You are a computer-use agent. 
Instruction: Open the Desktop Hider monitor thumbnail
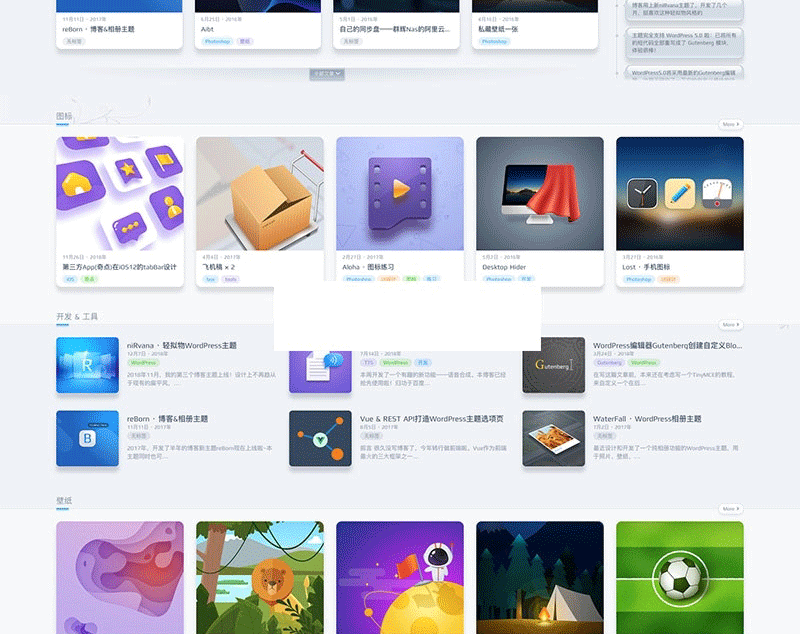540,193
